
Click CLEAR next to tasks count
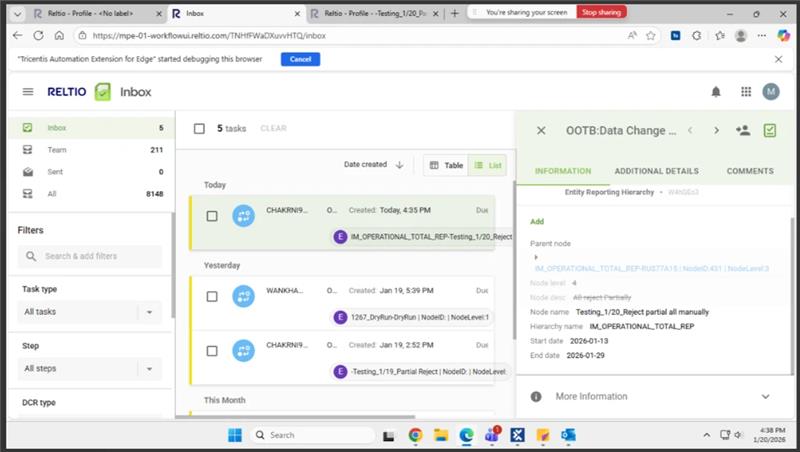coord(273,129)
